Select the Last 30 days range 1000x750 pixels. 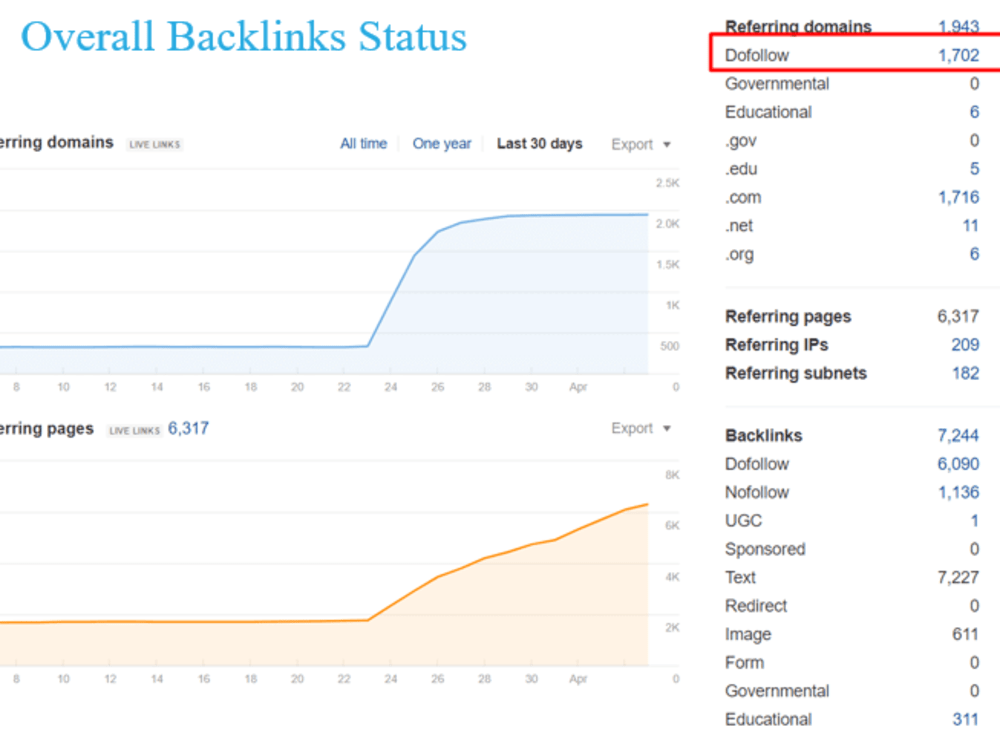pyautogui.click(x=540, y=143)
